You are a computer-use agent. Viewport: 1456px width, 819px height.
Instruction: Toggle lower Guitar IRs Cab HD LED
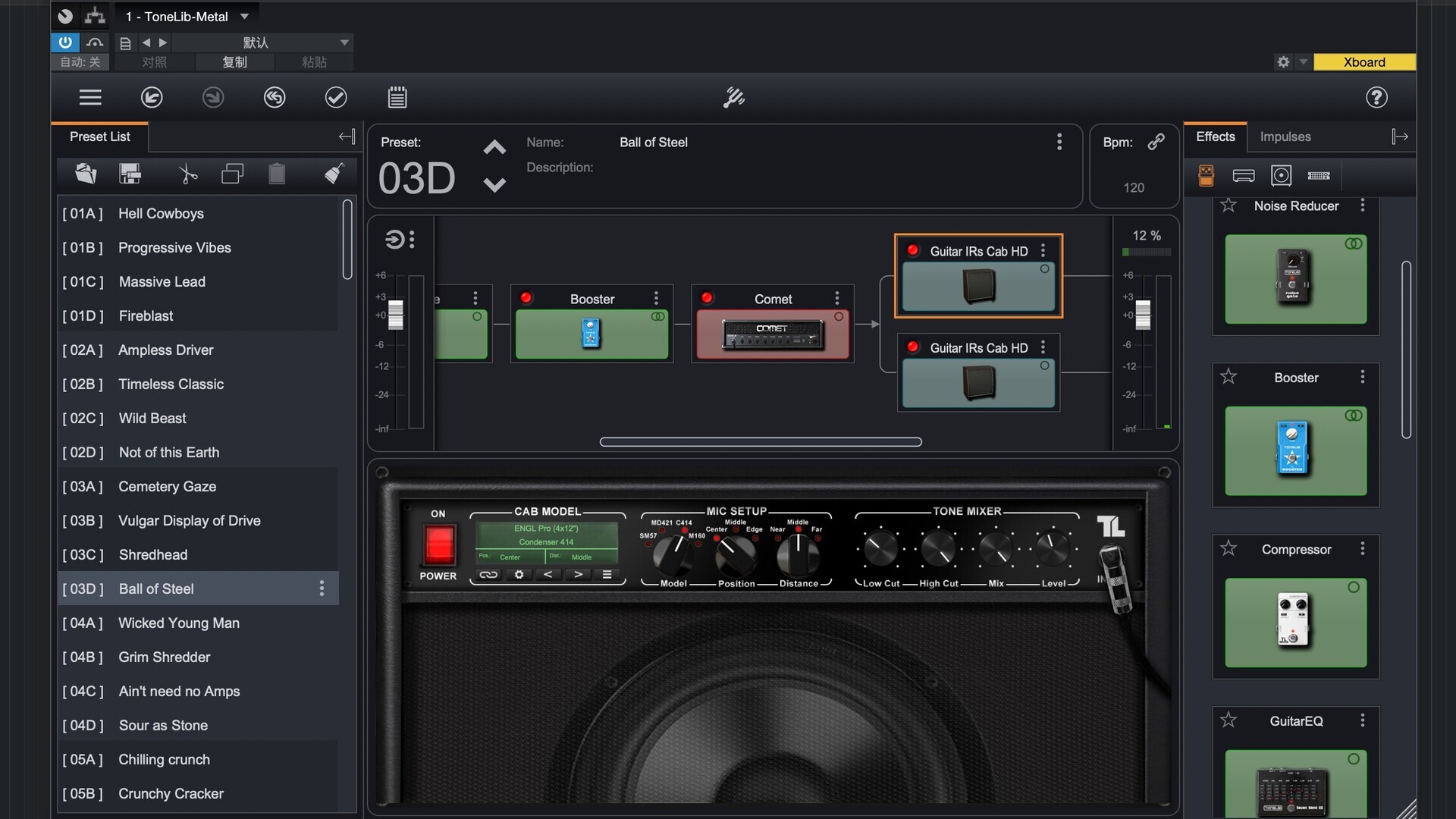tap(913, 347)
